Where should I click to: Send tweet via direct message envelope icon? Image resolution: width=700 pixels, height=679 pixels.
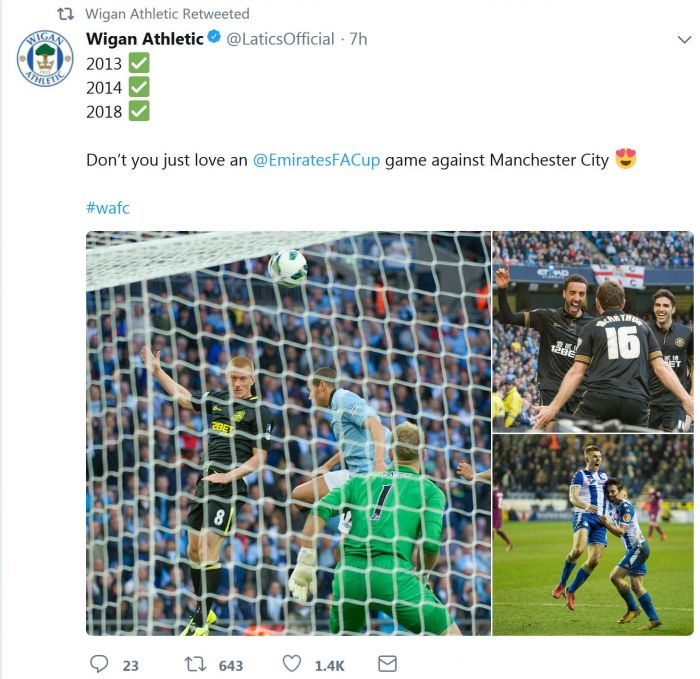tap(387, 663)
